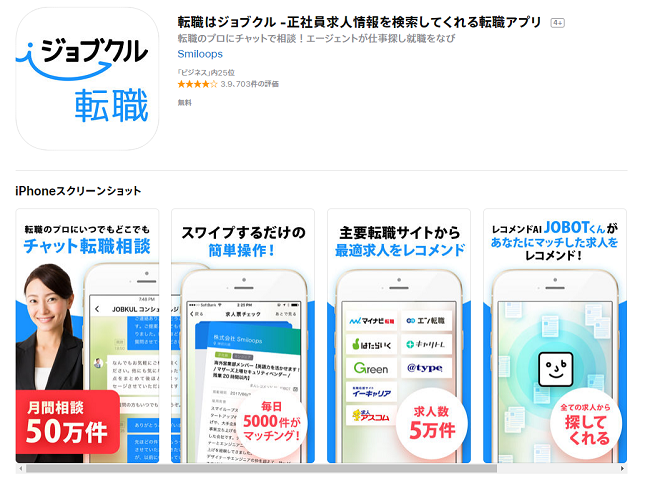This screenshot has width=650, height=485.
Task: Click the app title 転職はジョブクル heading
Action: pos(359,22)
